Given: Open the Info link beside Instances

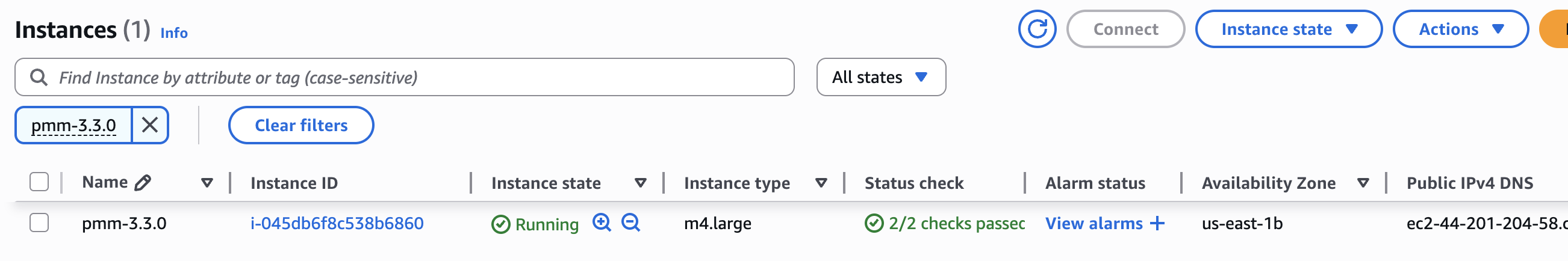Looking at the screenshot, I should pyautogui.click(x=173, y=33).
